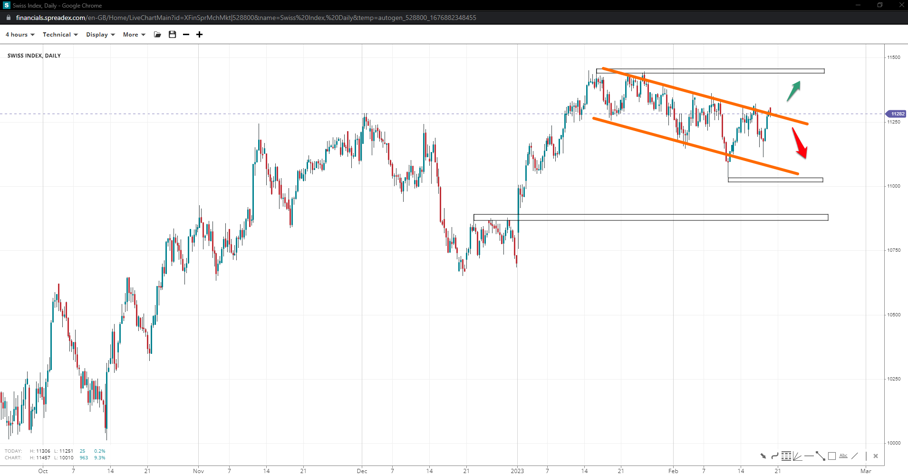Zoom in using the plus icon
Screen dimensions: 908x475
[199, 35]
